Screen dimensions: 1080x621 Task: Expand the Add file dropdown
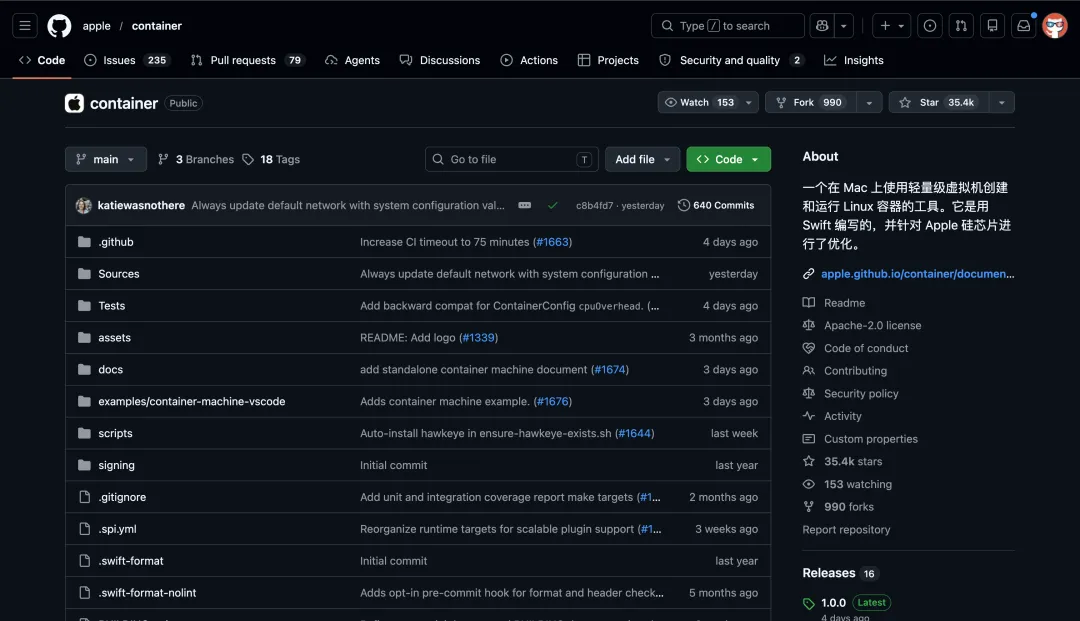pos(642,159)
